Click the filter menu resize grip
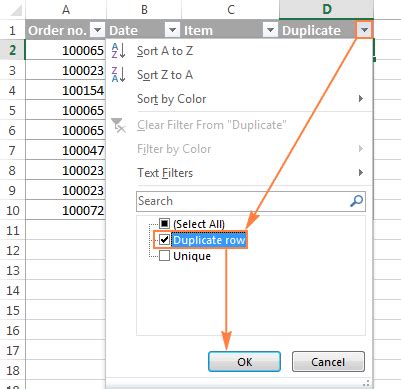The height and width of the screenshot is (389, 401). [367, 382]
